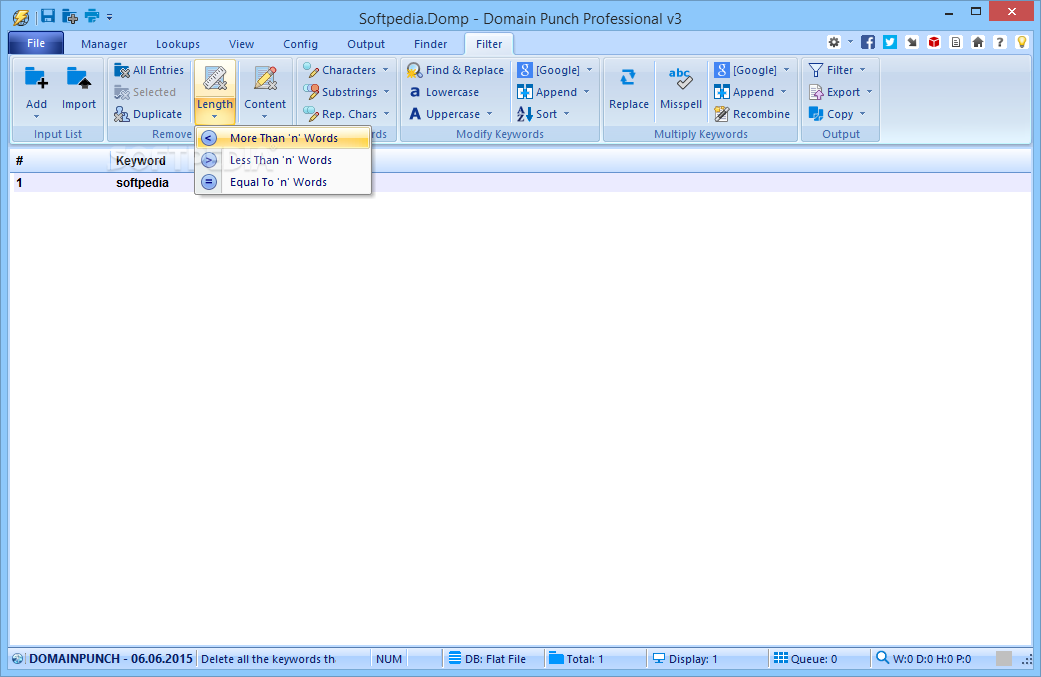Open the Facebook icon link
The height and width of the screenshot is (677, 1041).
pos(868,42)
